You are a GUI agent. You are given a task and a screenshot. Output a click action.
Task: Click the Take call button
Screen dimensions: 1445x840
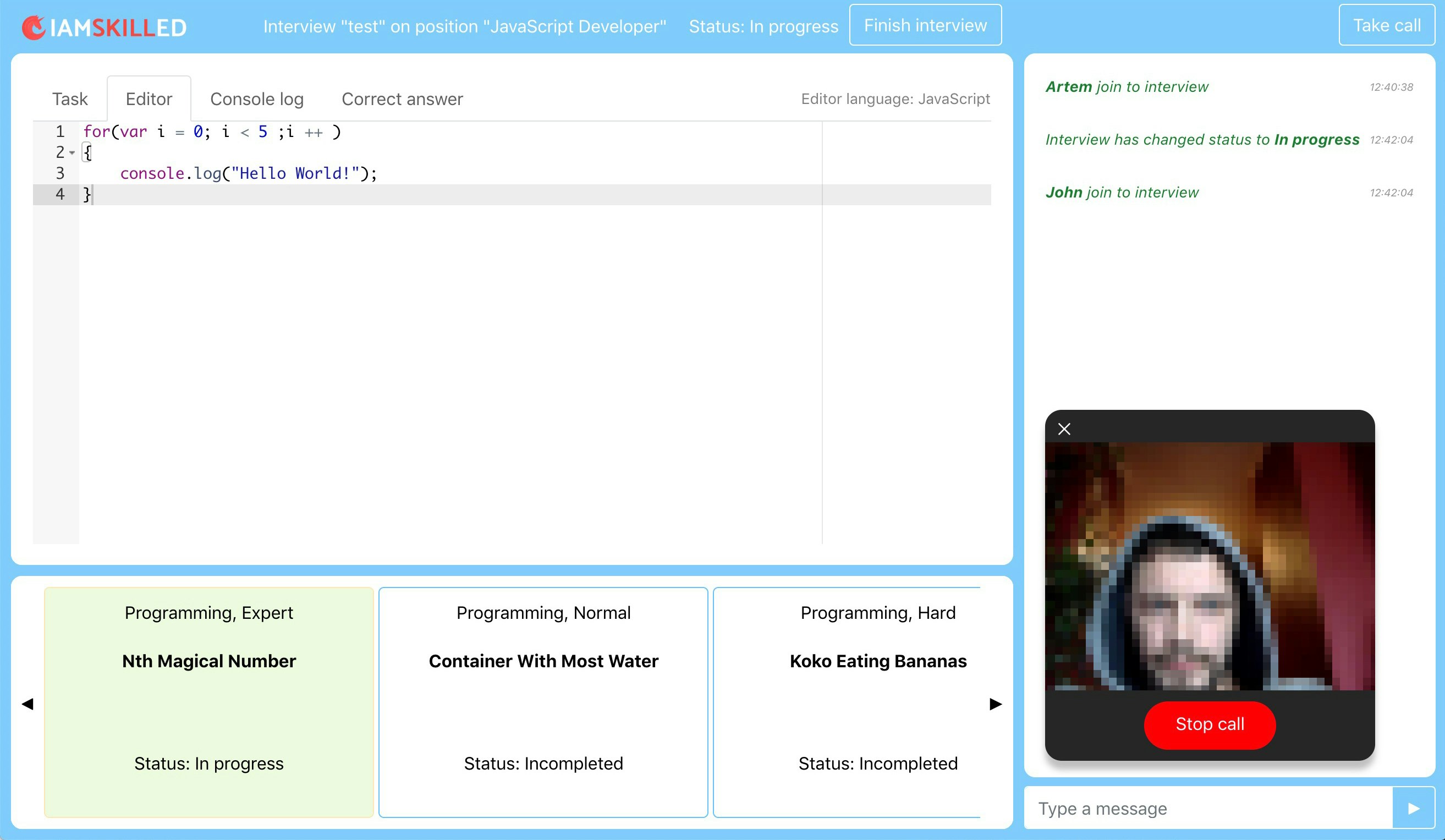point(1387,25)
